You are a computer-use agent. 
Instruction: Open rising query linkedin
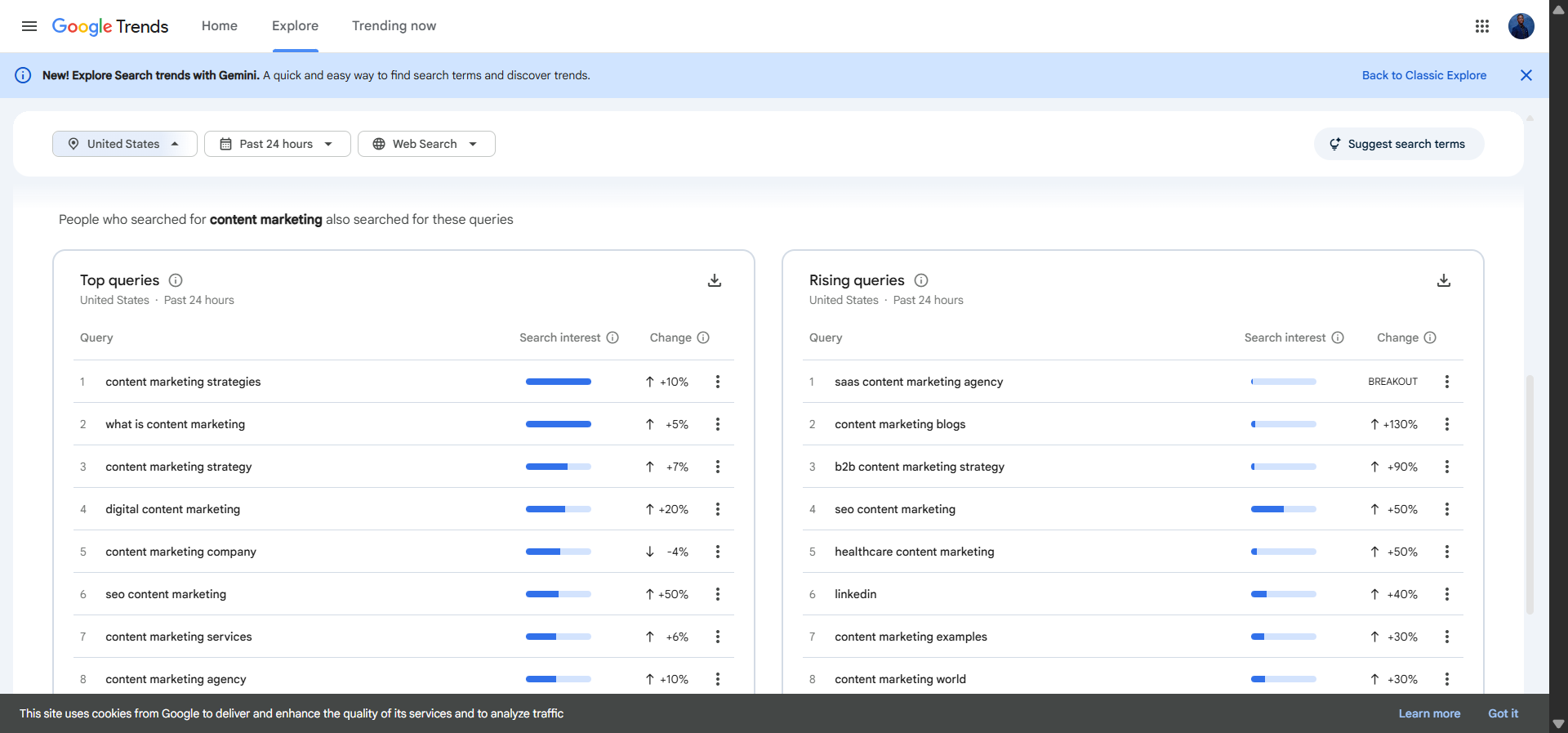point(855,594)
